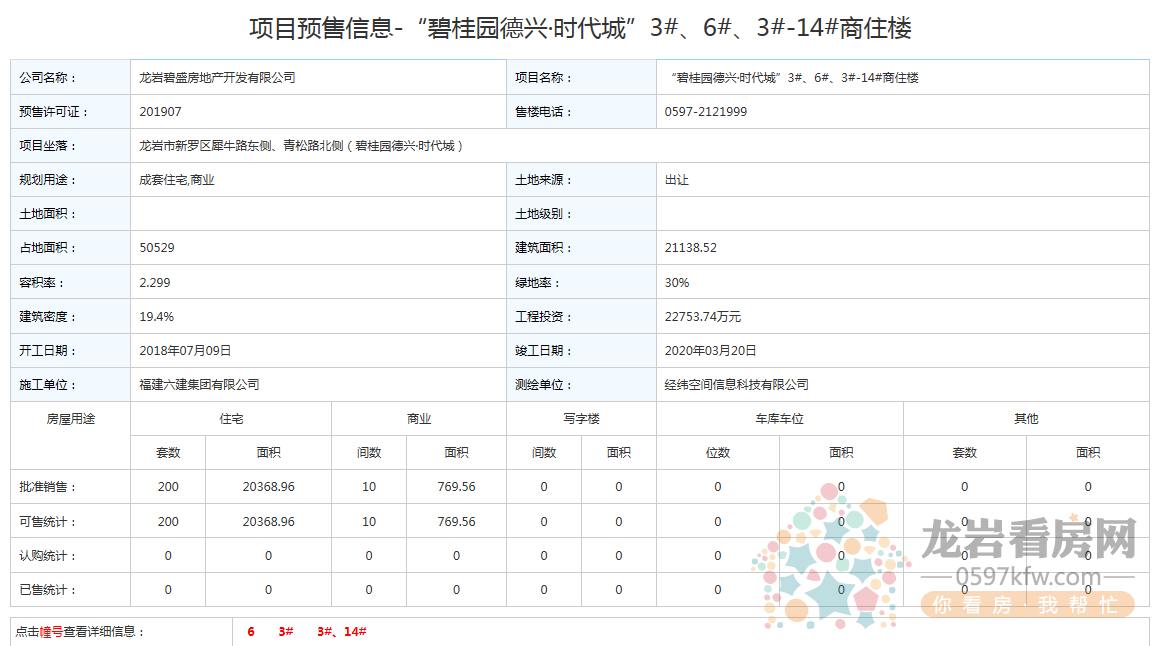Select 769.56 in the 批准销售 row
The height and width of the screenshot is (646, 1160).
pos(456,487)
